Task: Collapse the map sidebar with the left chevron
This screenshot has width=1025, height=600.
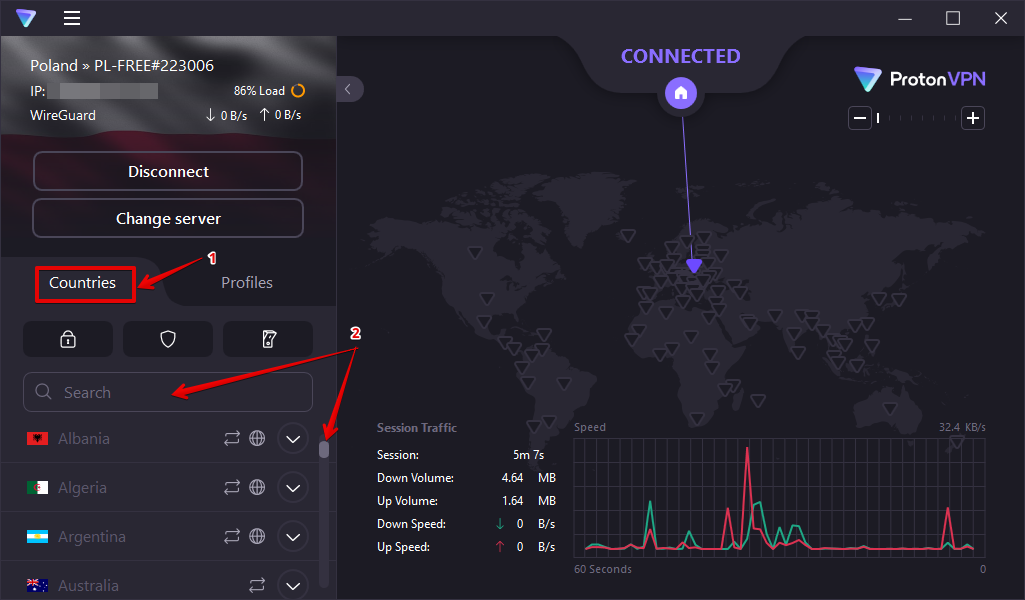Action: [x=348, y=88]
